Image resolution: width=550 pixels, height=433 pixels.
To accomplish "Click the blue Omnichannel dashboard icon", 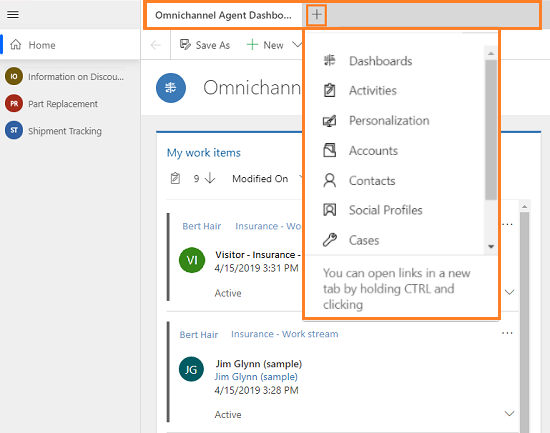I will coord(171,88).
